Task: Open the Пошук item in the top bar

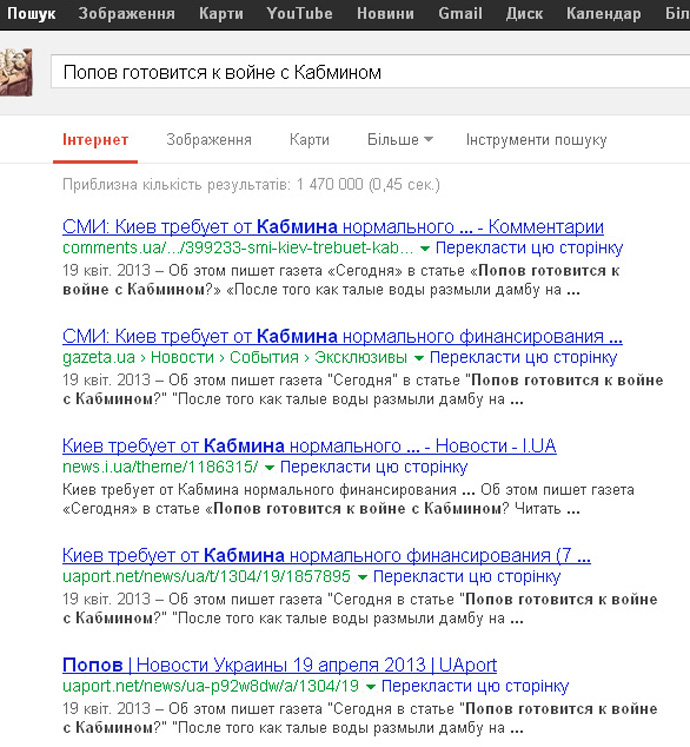Action: coord(31,13)
